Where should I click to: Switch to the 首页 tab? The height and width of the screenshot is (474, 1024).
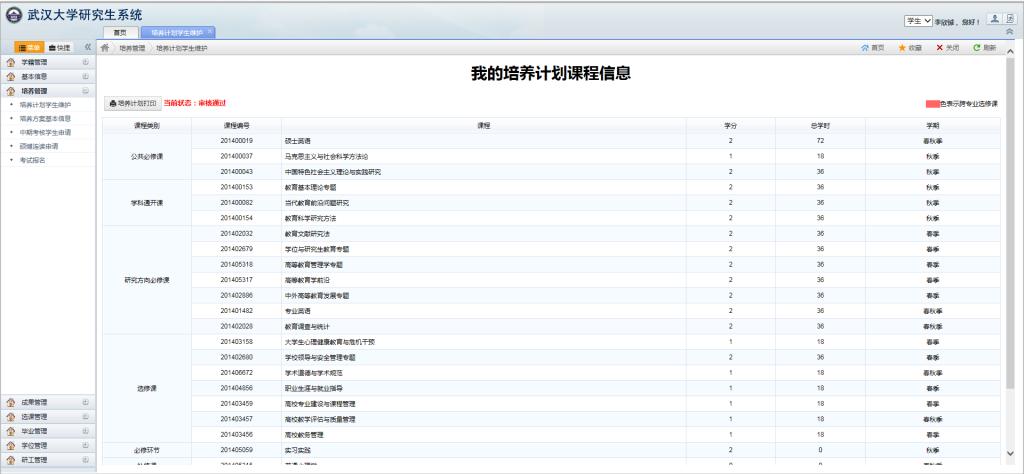120,32
